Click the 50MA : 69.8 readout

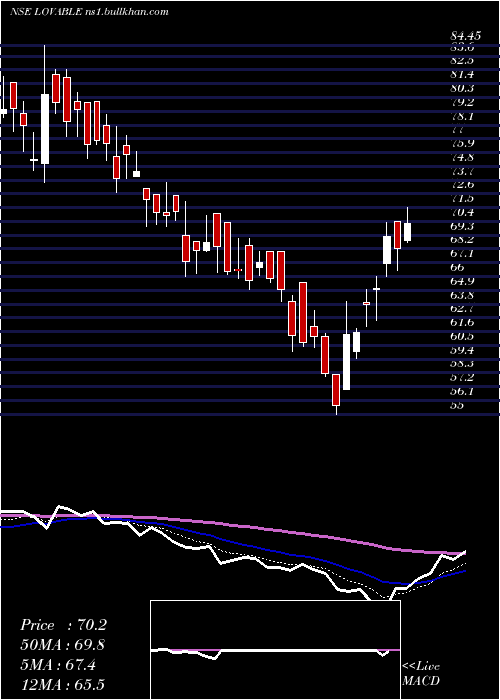click(63, 645)
